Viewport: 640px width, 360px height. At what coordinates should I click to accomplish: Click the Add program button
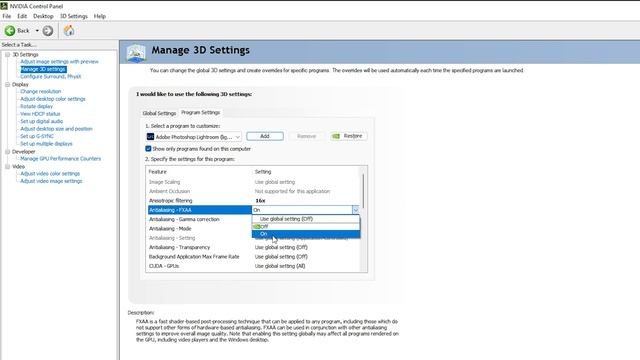265,136
